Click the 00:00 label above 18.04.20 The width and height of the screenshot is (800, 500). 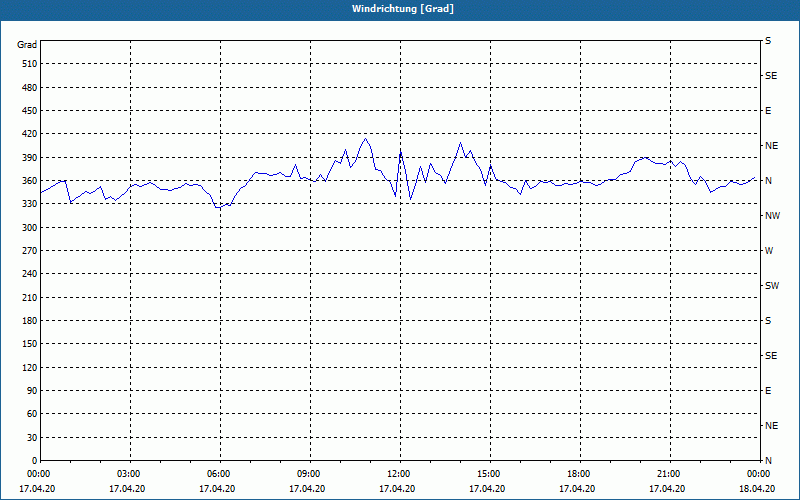759,474
